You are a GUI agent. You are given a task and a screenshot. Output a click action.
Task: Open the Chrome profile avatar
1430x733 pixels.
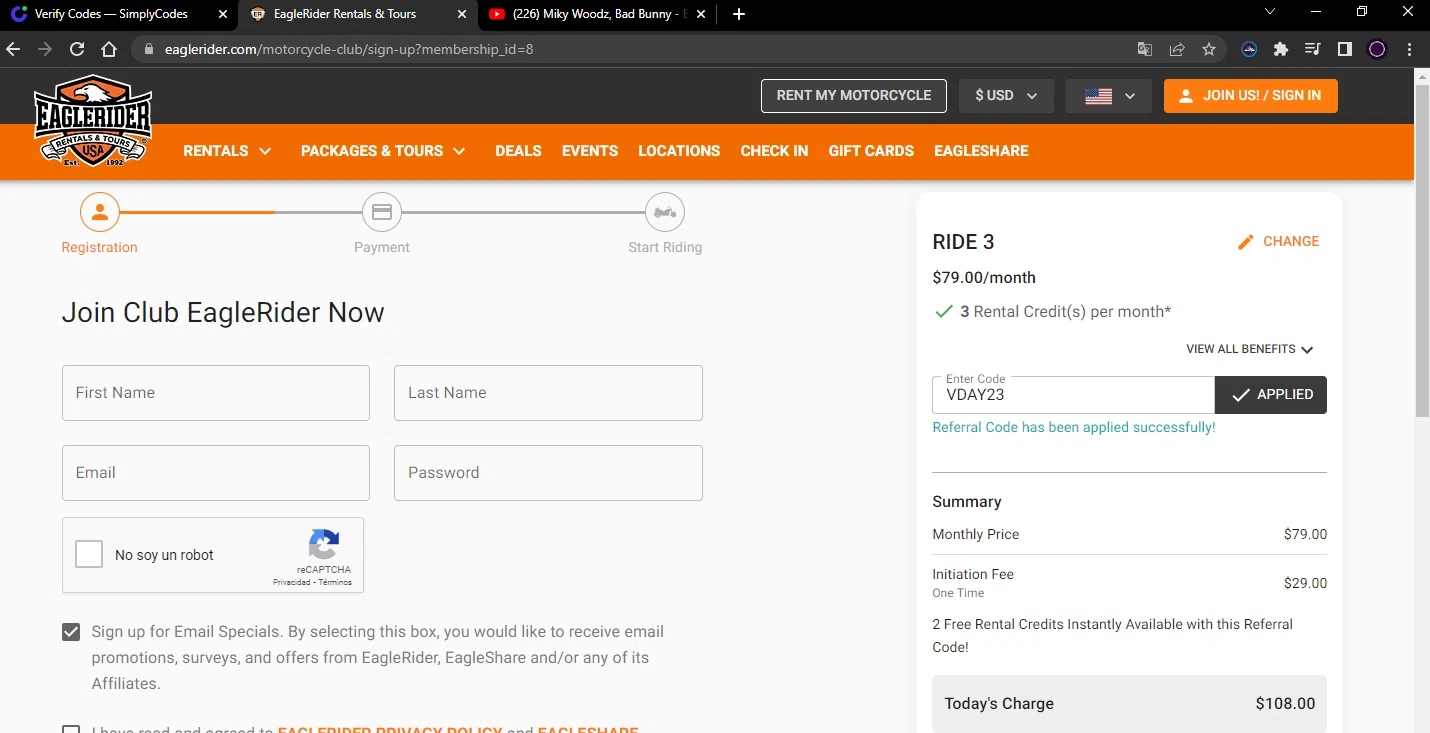tap(1377, 49)
